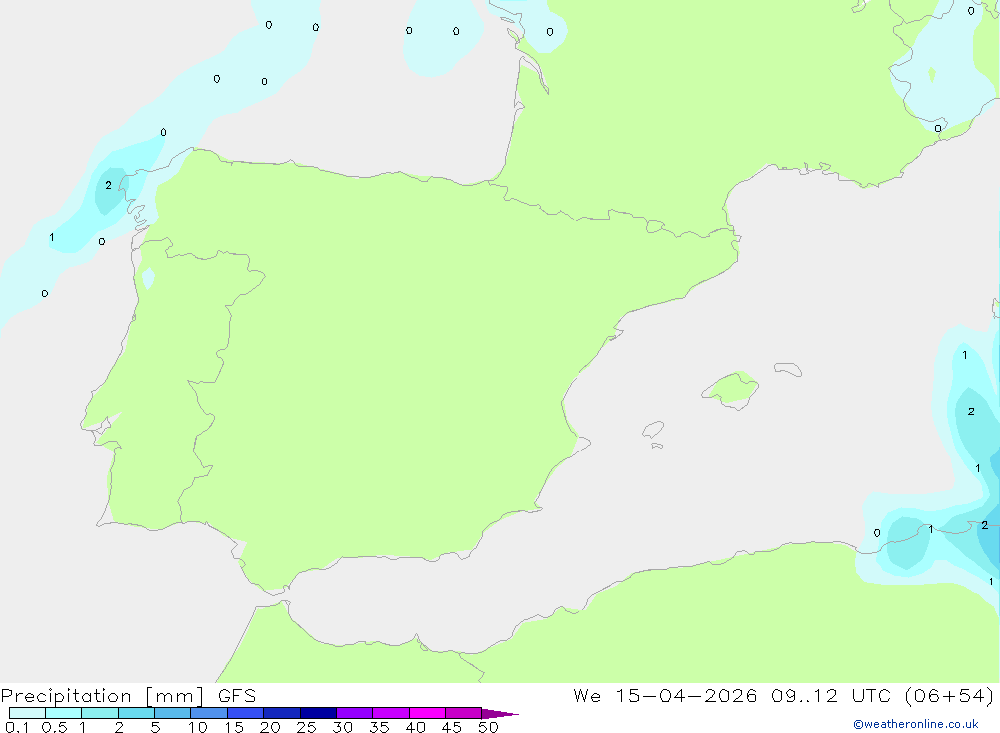The width and height of the screenshot is (1000, 733).
Task: Select the 35–40 mm purple legend swatch
Action: 391,713
